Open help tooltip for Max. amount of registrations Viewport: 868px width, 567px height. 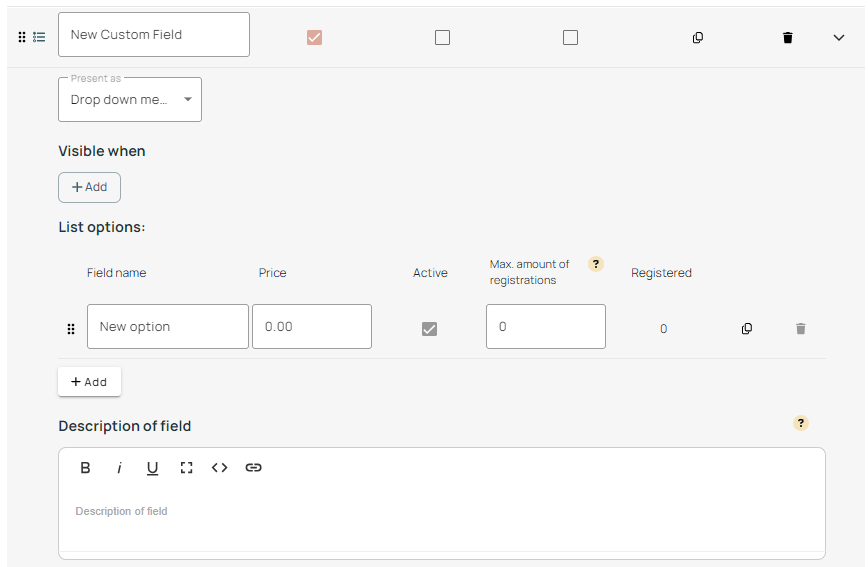click(596, 265)
